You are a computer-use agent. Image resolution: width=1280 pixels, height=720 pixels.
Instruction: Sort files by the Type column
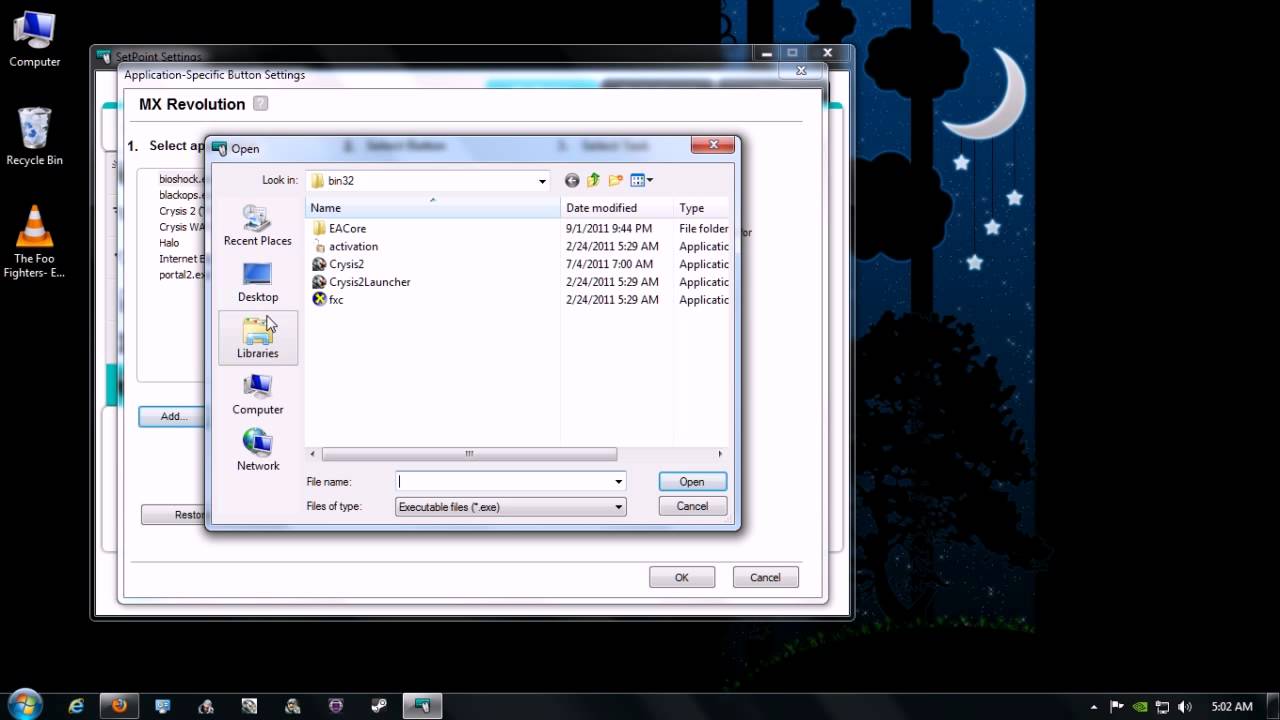[700, 208]
